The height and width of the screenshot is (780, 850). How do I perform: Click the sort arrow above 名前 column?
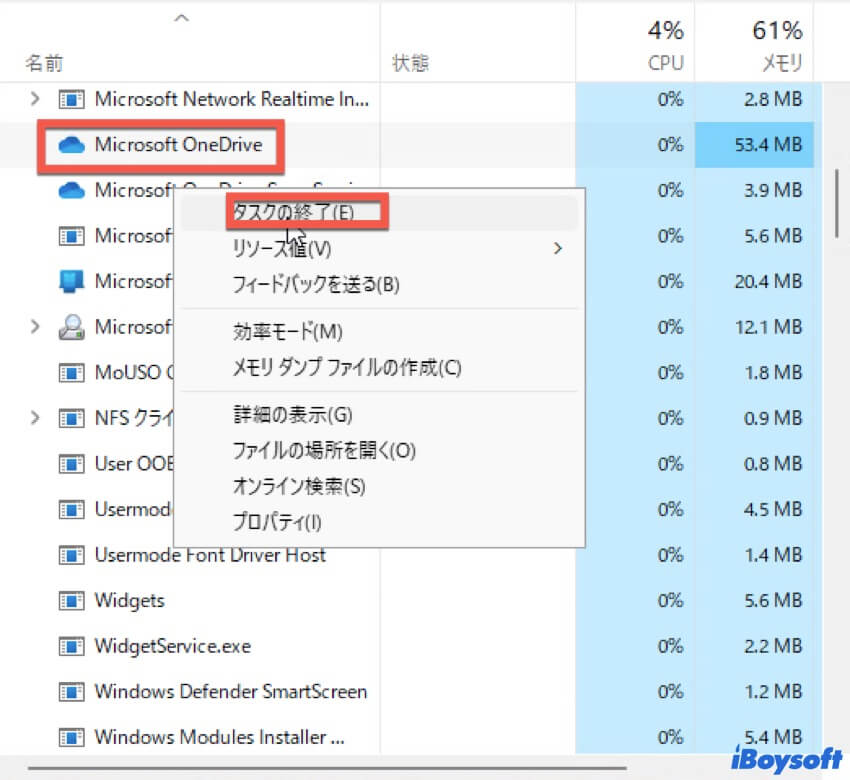182,18
